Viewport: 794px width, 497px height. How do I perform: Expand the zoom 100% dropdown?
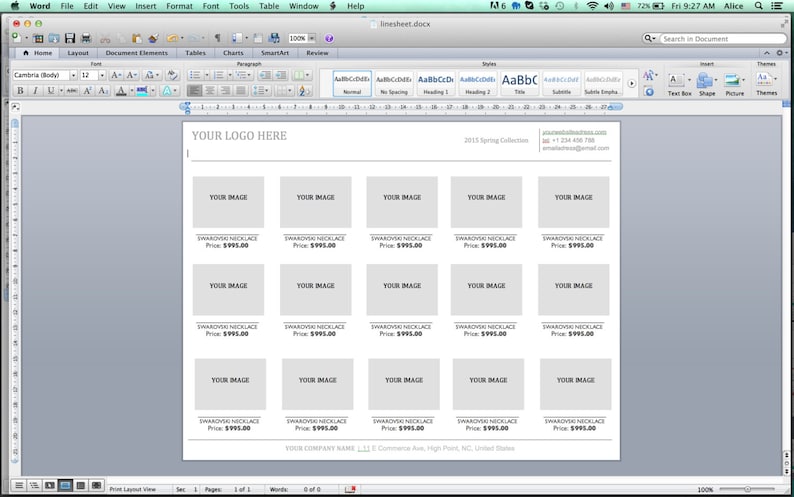(x=312, y=39)
